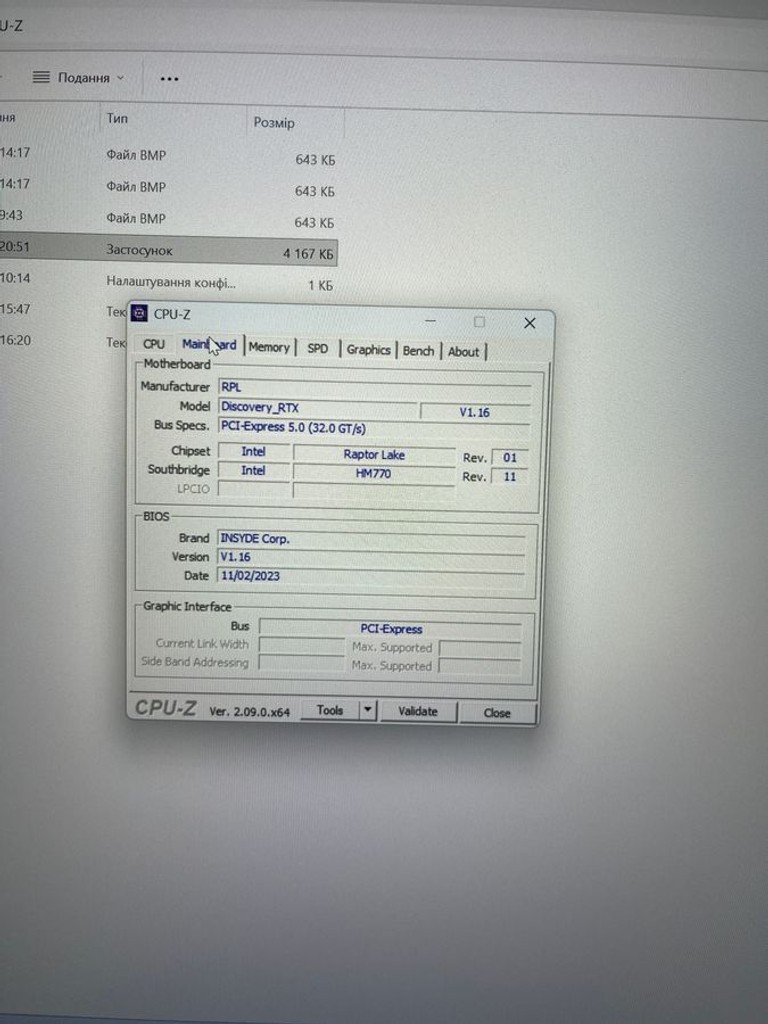Switch to the Mainboard tab
Image resolution: width=768 pixels, height=1024 pixels.
coord(209,344)
